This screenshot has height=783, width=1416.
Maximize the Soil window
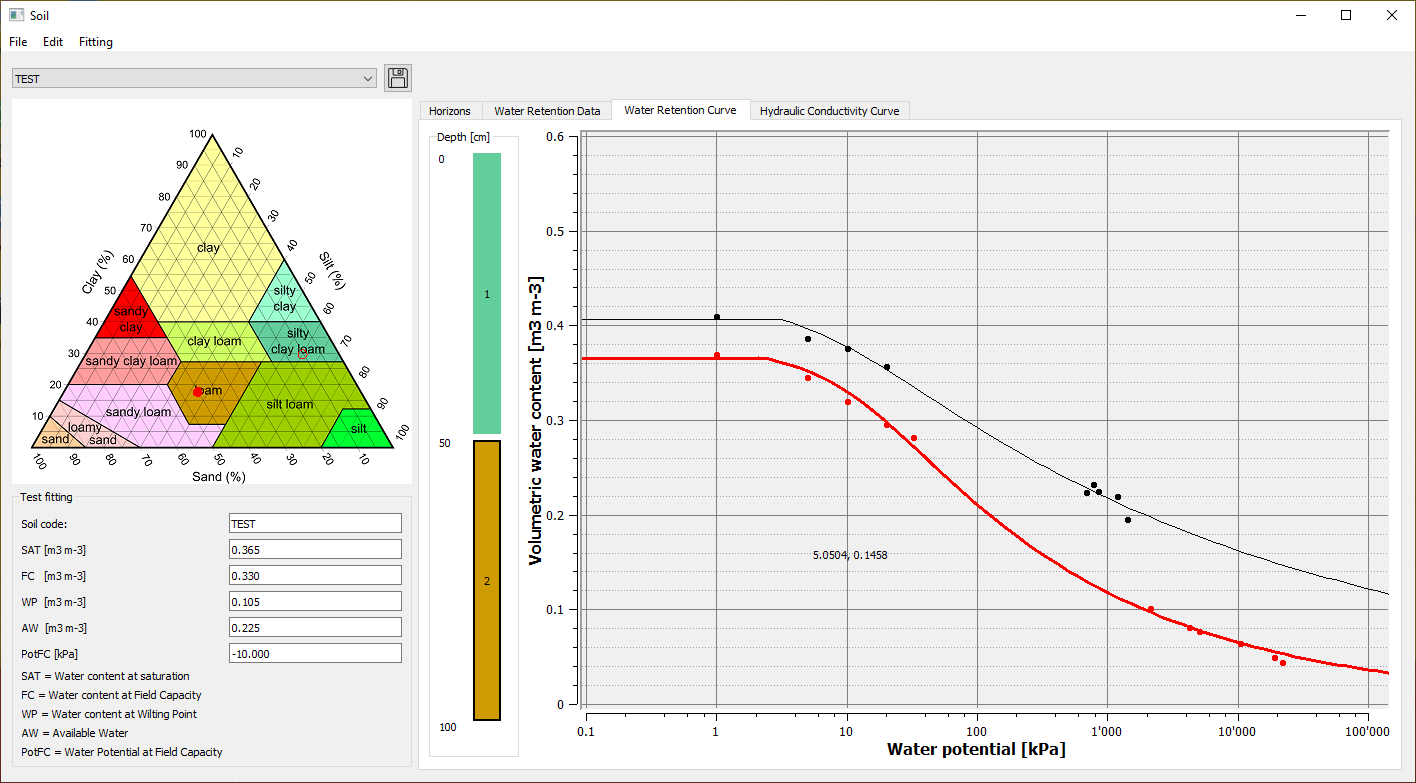pyautogui.click(x=1346, y=15)
